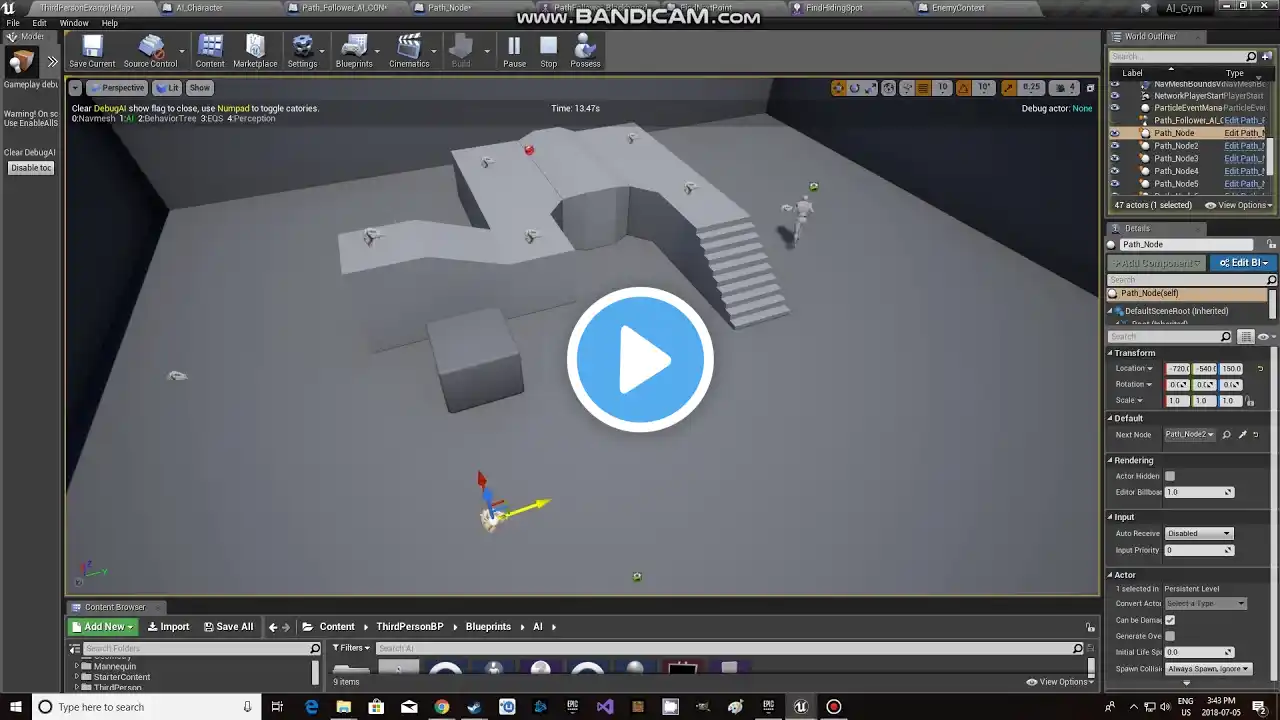
Task: Click the Edit BP button in Details
Action: [1241, 263]
